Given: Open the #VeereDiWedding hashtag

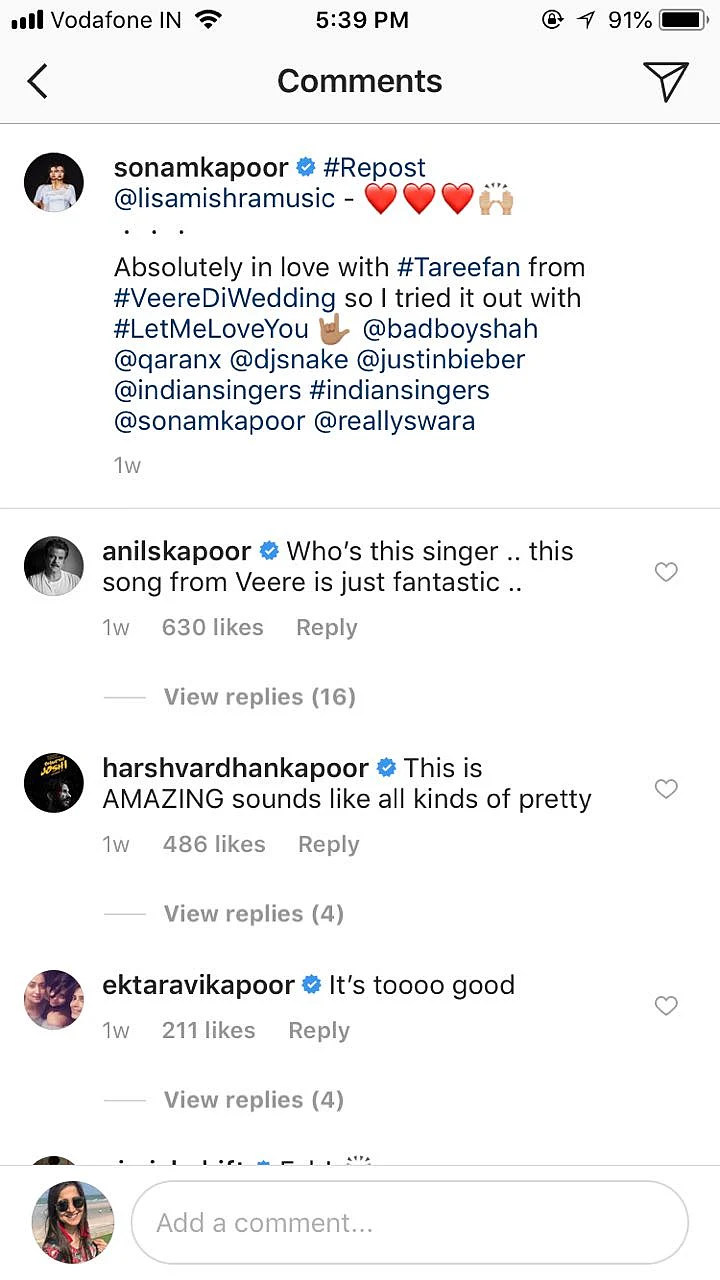Looking at the screenshot, I should (224, 298).
